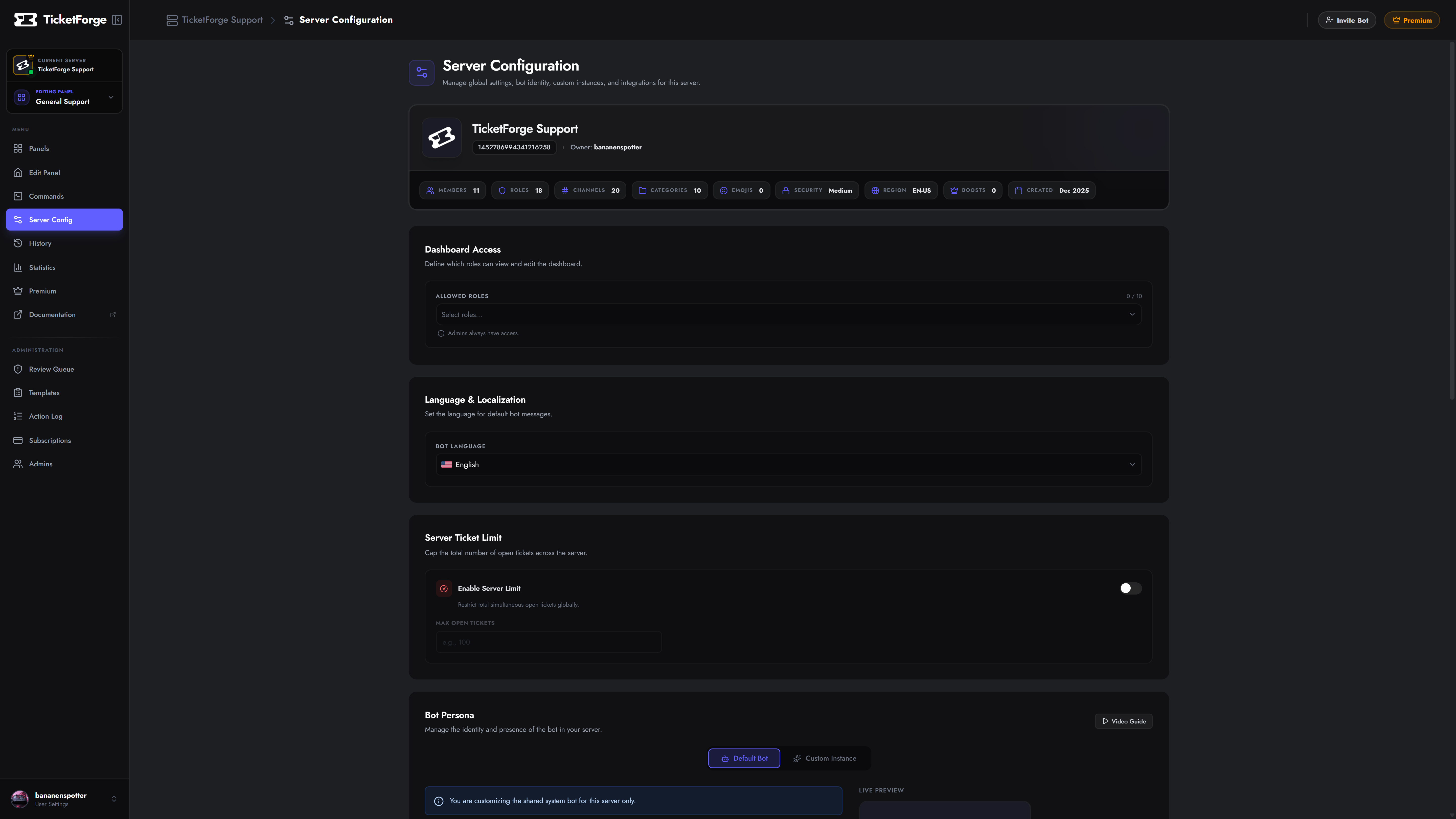Open Templates under Administration
The image size is (1456, 819).
pyautogui.click(x=64, y=393)
